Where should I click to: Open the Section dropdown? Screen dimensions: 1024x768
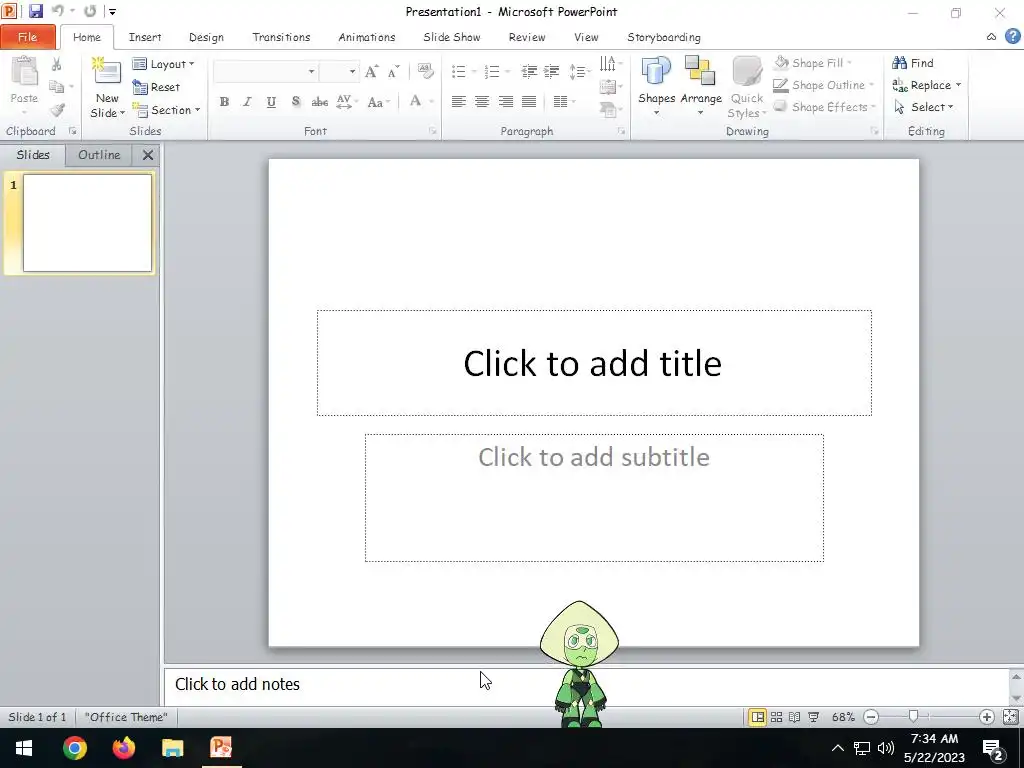[166, 110]
